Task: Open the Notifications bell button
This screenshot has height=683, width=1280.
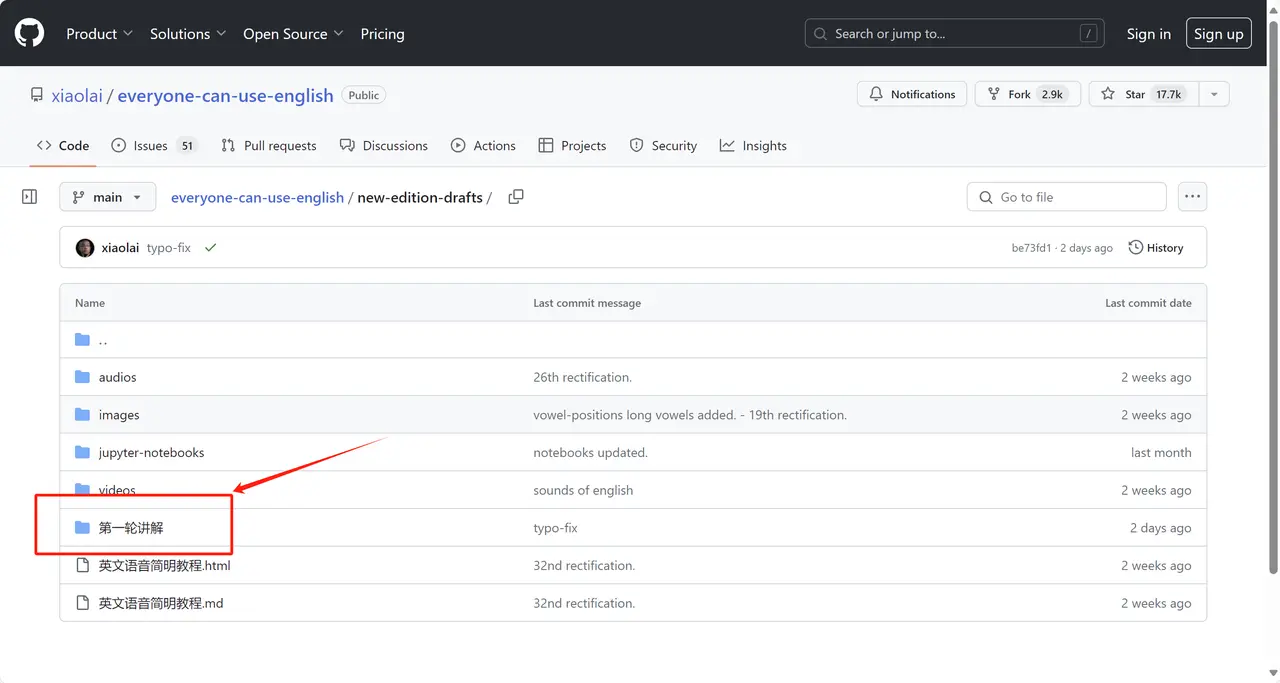Action: pos(912,94)
